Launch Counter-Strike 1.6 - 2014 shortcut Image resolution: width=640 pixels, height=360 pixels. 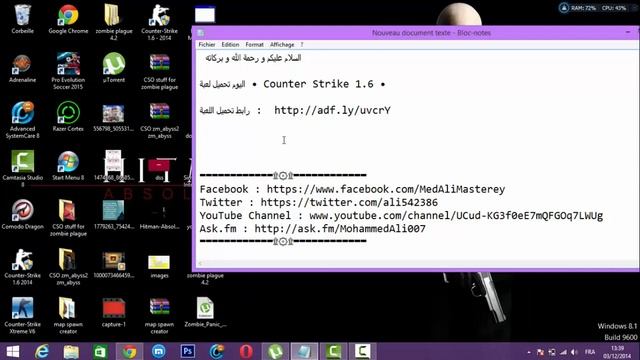[159, 22]
